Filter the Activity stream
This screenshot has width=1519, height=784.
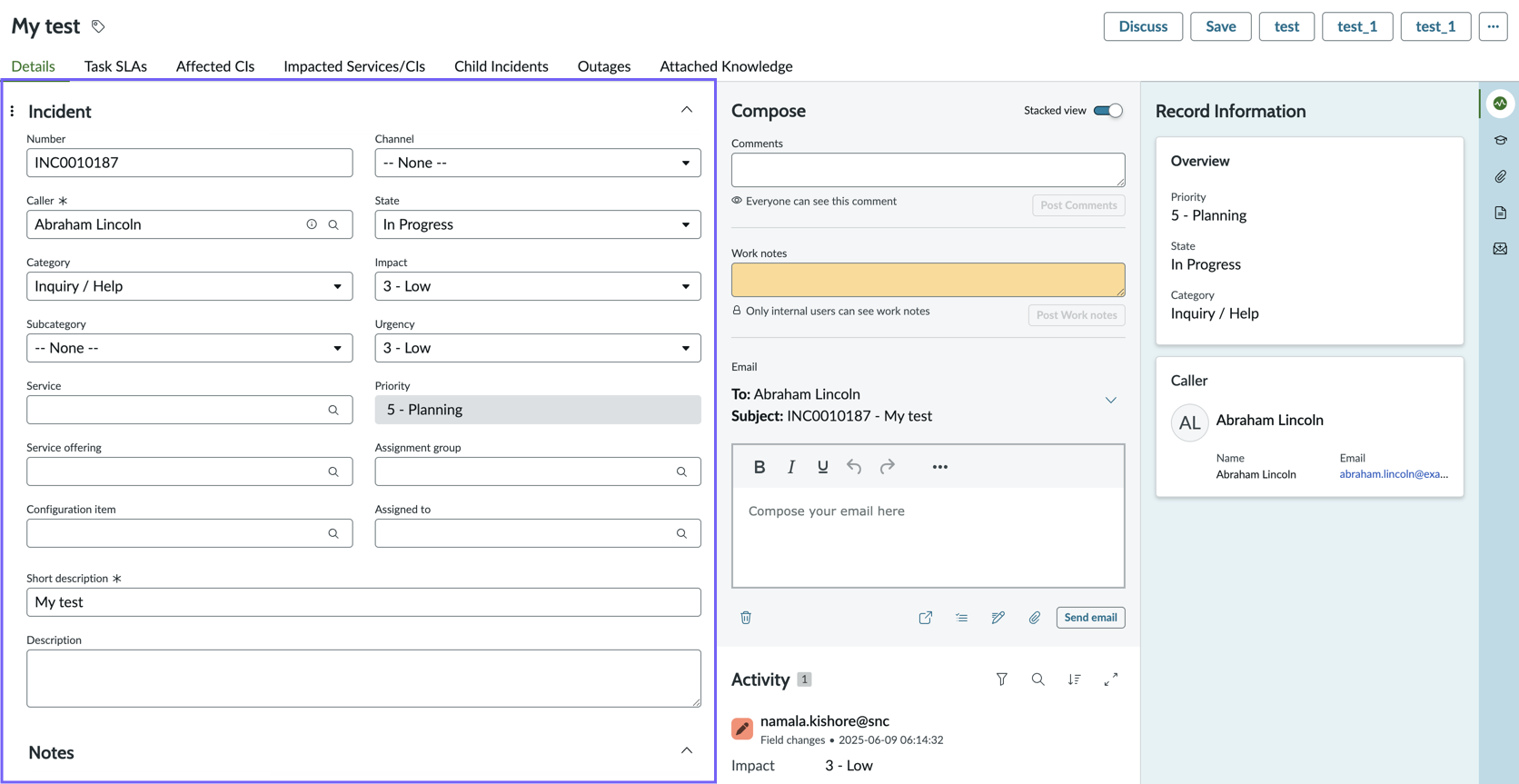[x=1002, y=680]
